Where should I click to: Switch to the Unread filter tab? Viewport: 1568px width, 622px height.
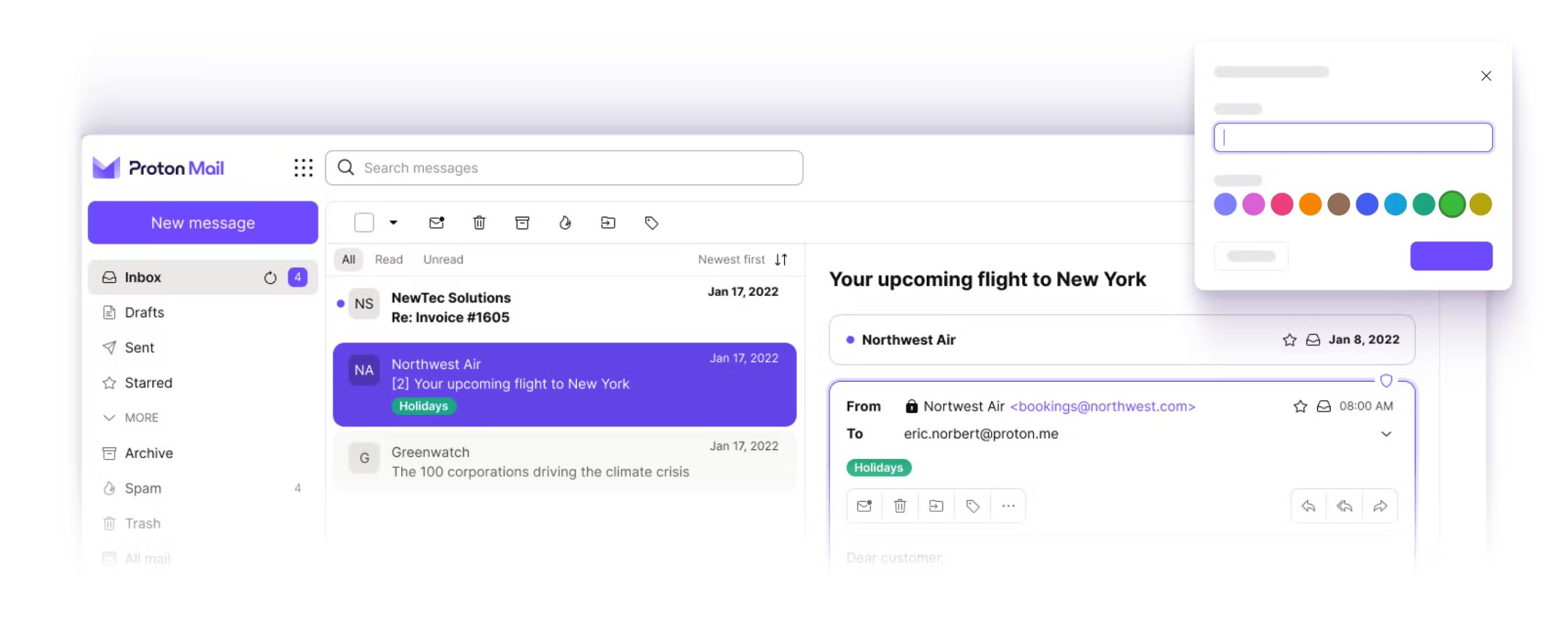443,259
